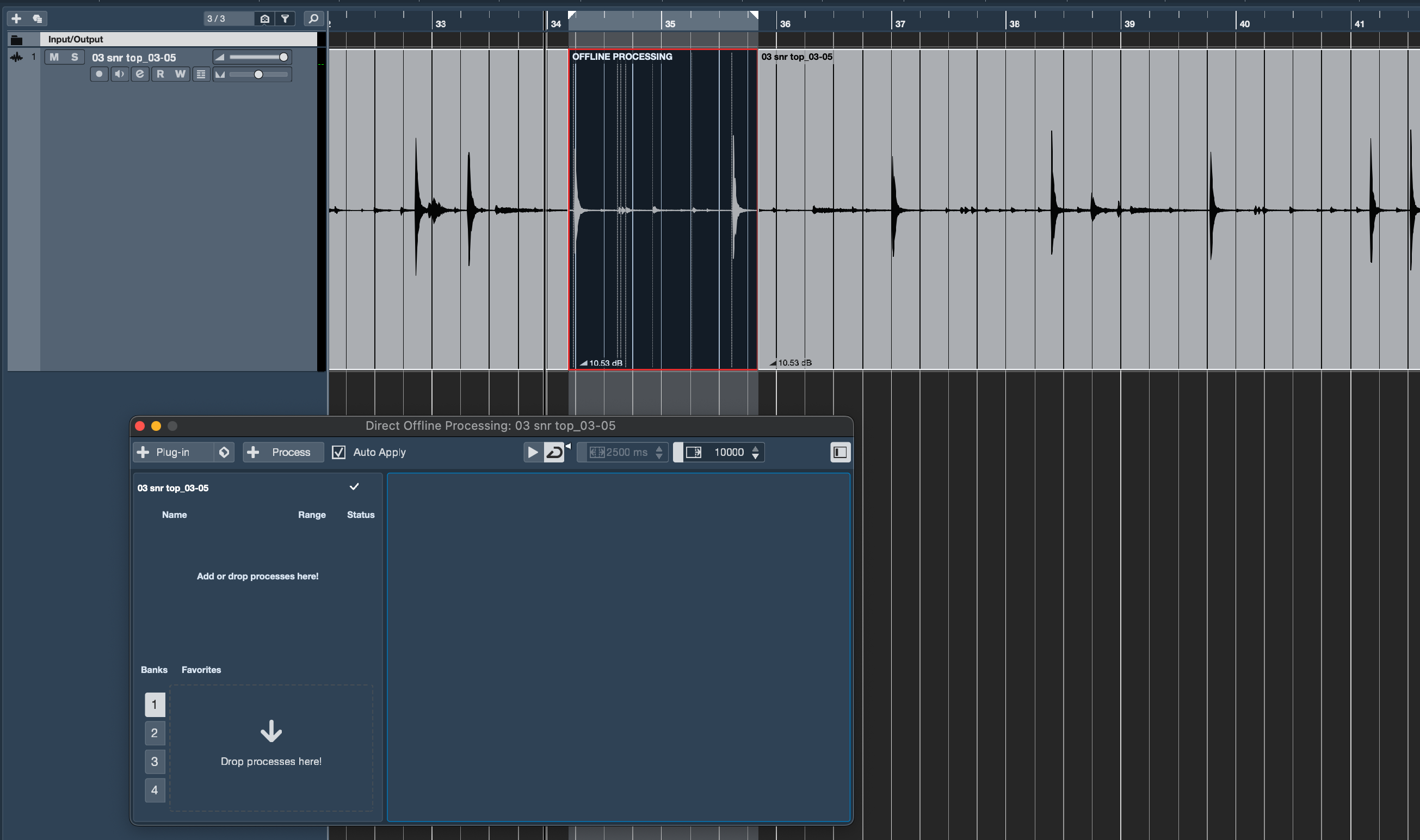Screen dimensions: 1420x840
Task: Click the lanes display icon on track
Action: pos(201,74)
